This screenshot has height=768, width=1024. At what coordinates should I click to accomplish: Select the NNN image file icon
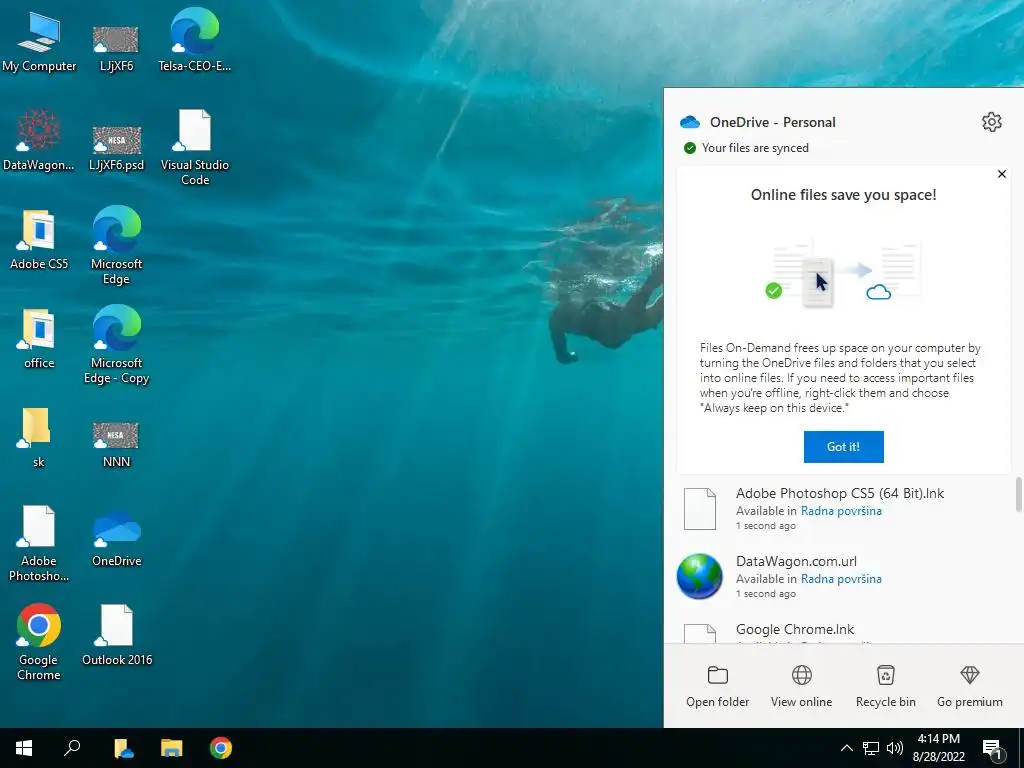point(116,444)
